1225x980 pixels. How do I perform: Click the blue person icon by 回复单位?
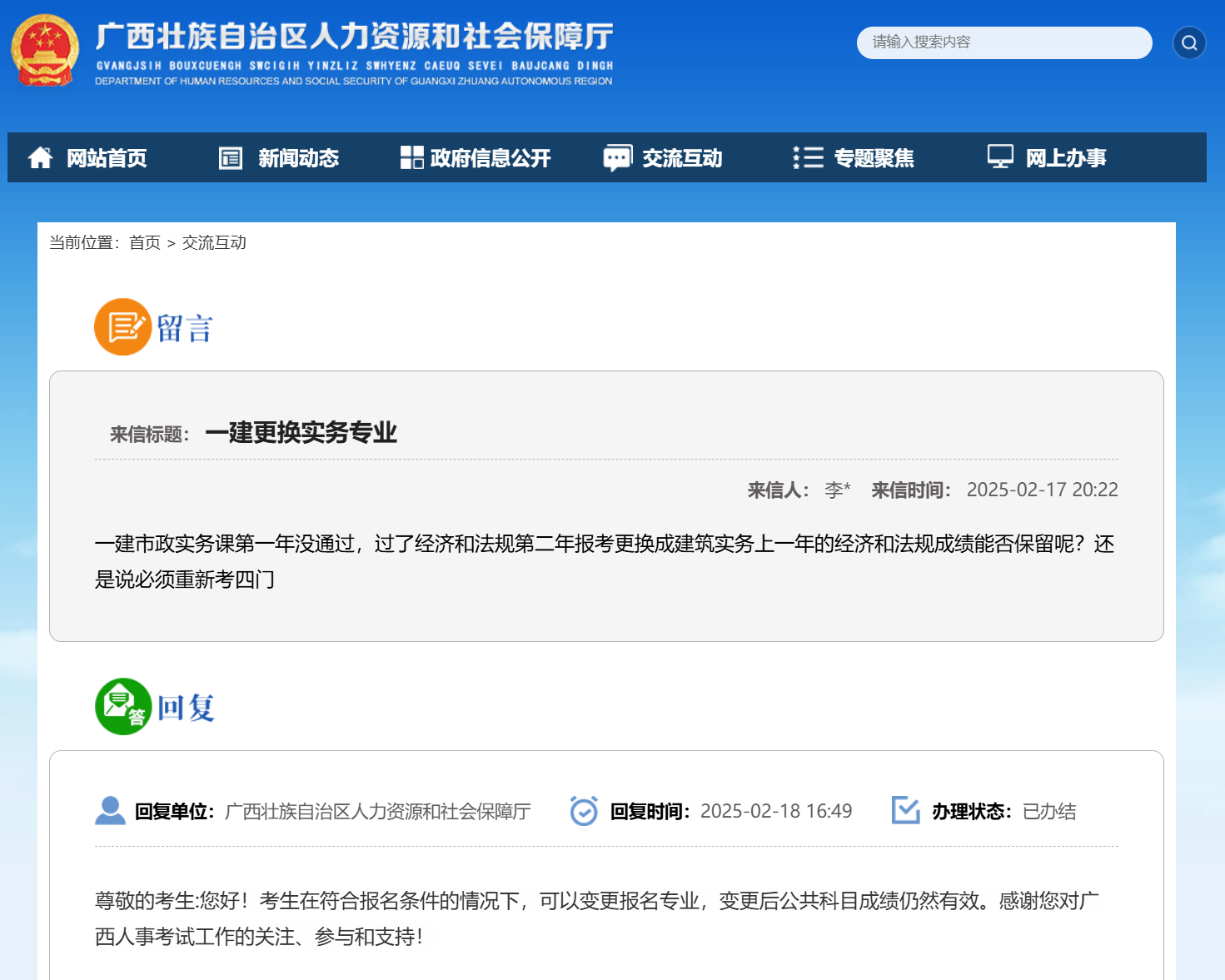pyautogui.click(x=110, y=811)
